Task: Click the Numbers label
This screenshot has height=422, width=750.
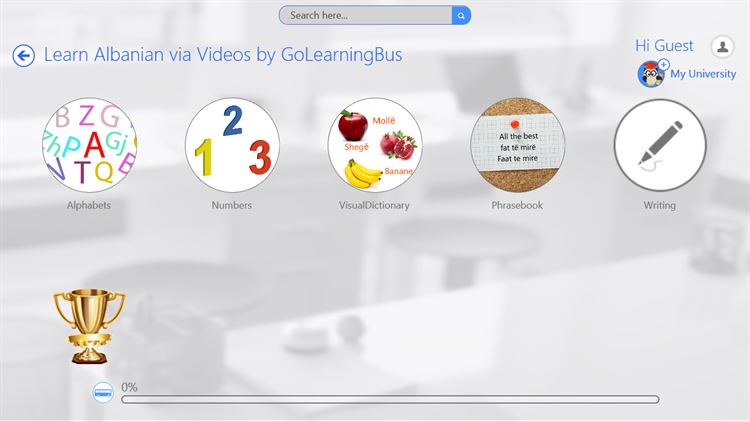Action: coord(232,205)
